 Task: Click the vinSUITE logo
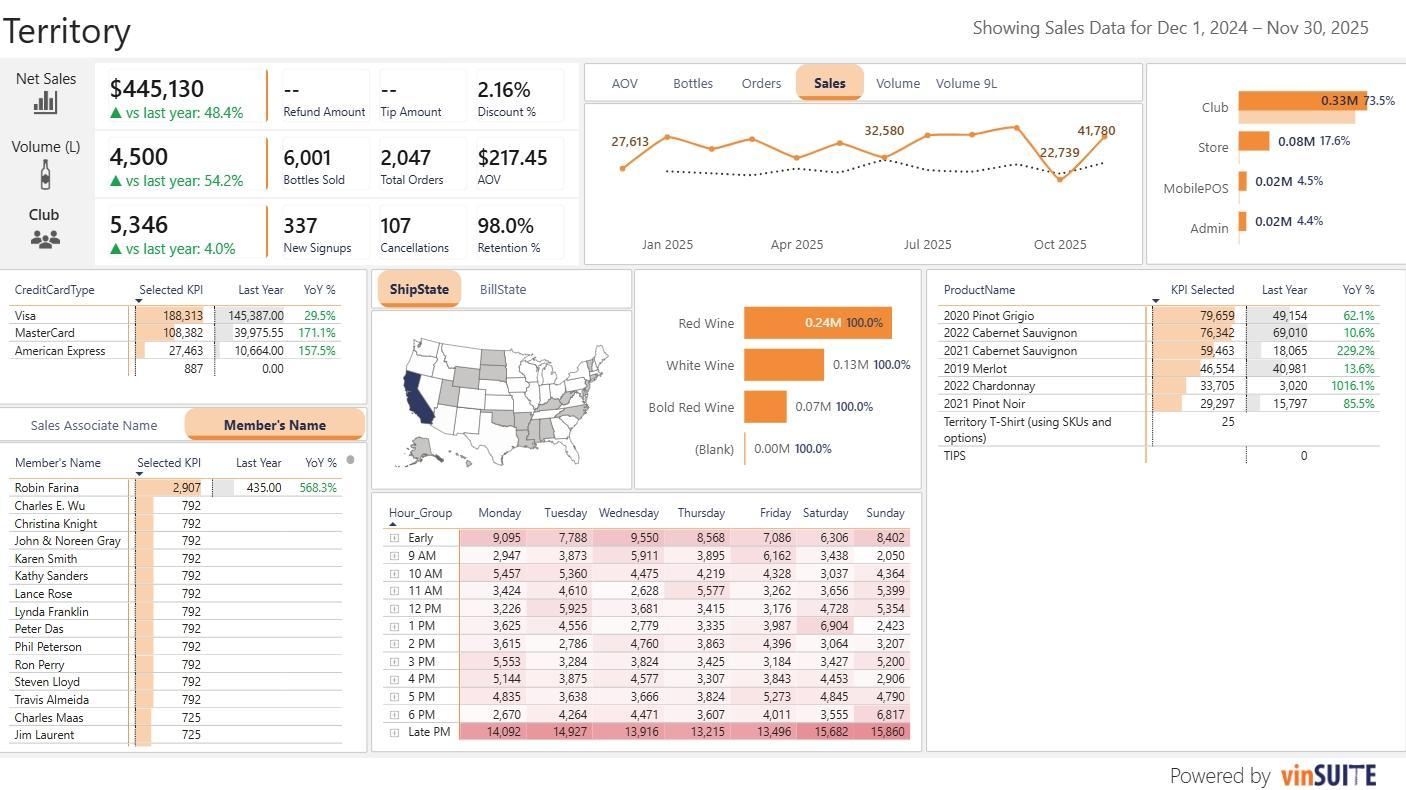(x=1330, y=775)
